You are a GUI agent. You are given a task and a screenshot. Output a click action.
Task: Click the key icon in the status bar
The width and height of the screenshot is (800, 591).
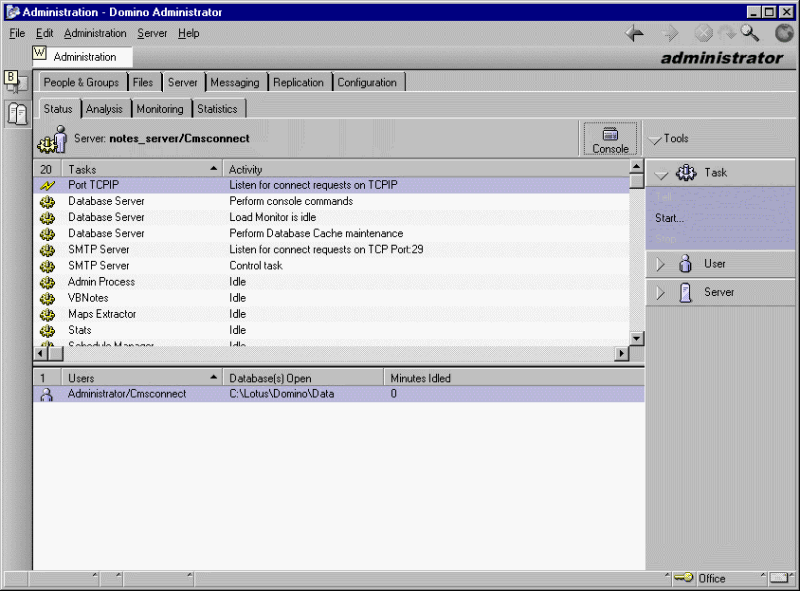(684, 578)
